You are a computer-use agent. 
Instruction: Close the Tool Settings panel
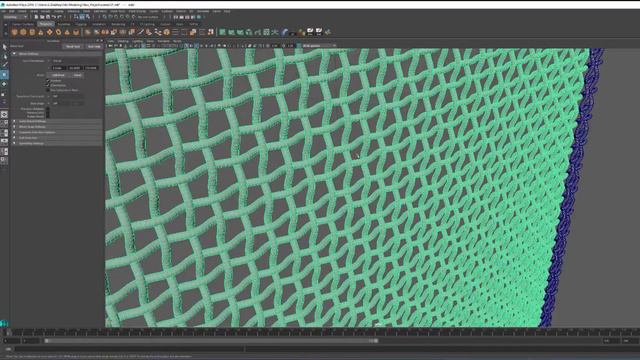(102, 41)
